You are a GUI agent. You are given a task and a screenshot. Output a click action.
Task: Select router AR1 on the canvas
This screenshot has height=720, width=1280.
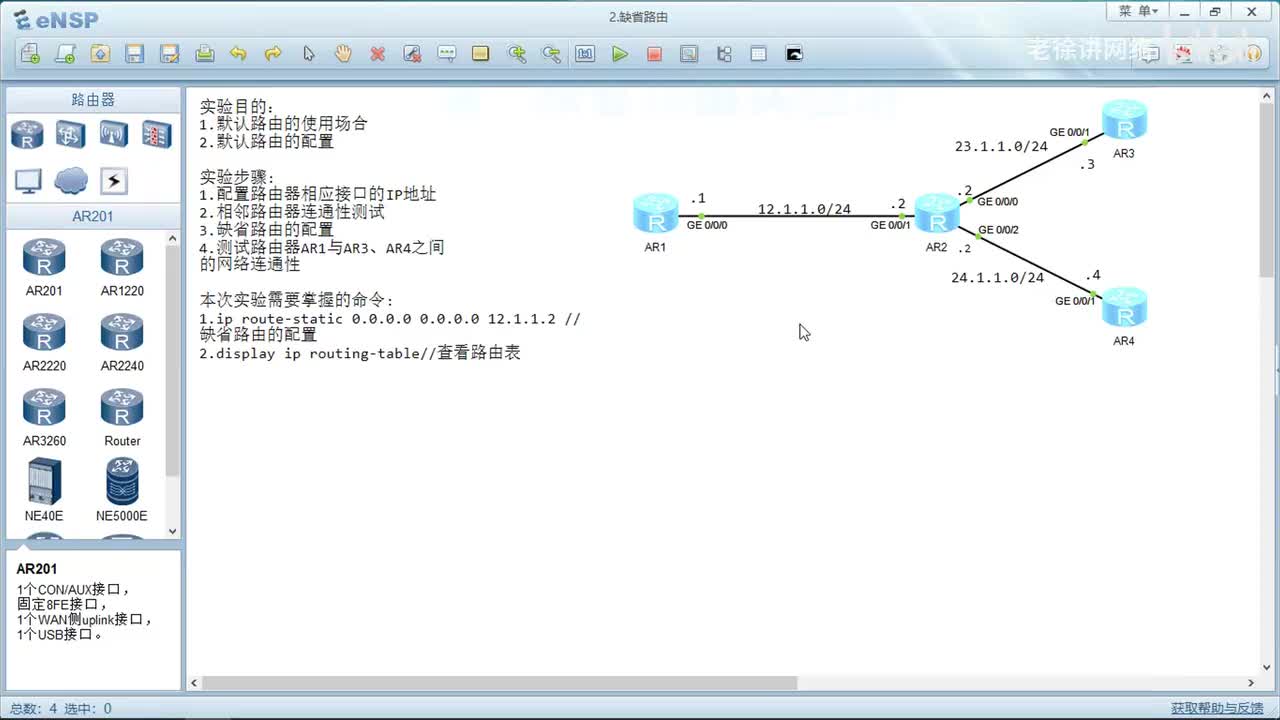click(655, 214)
